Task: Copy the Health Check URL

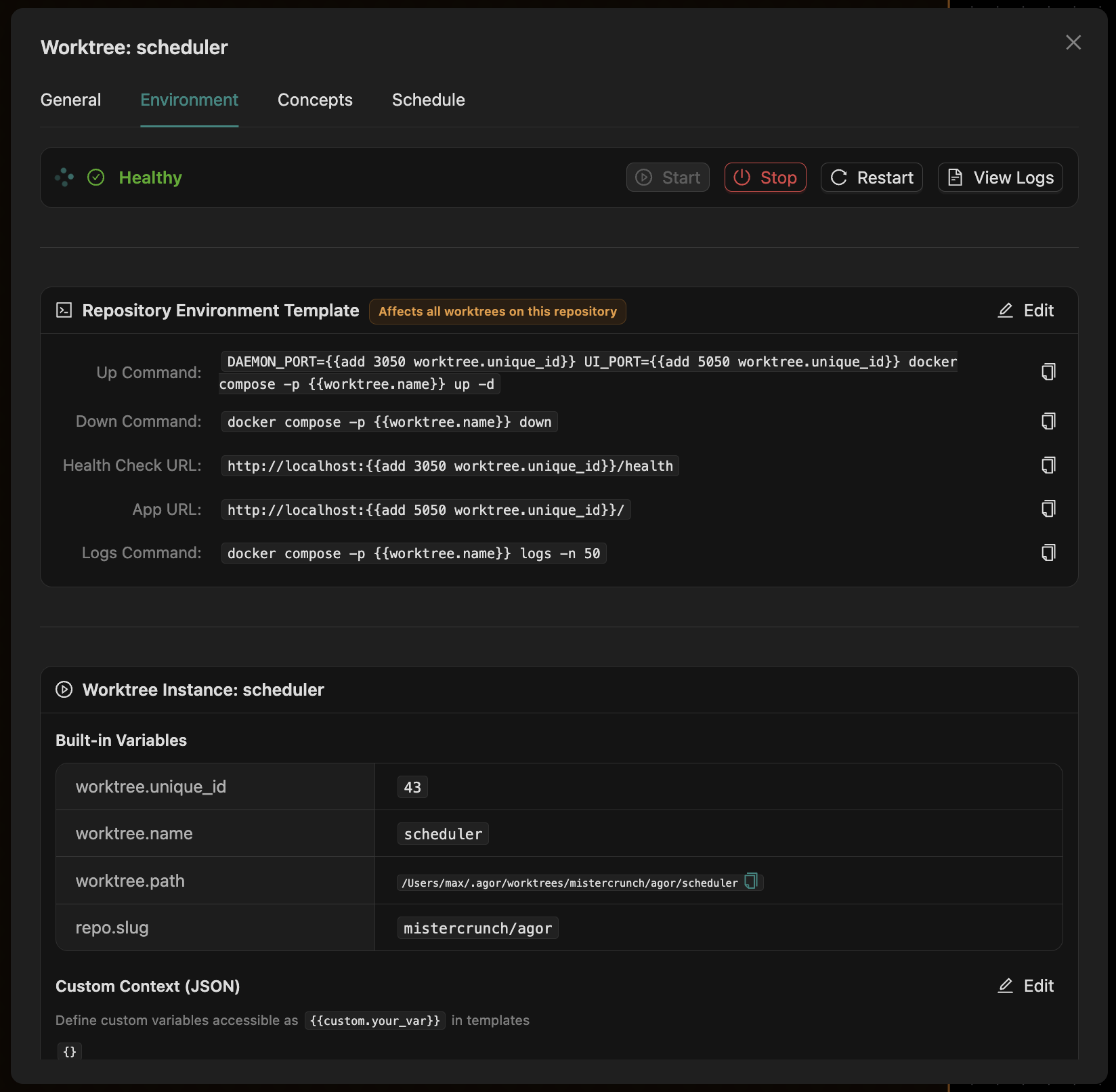Action: [1048, 465]
